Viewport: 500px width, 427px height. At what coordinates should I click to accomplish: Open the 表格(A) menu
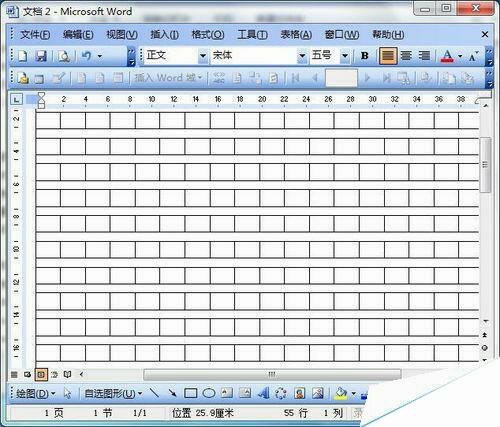296,34
